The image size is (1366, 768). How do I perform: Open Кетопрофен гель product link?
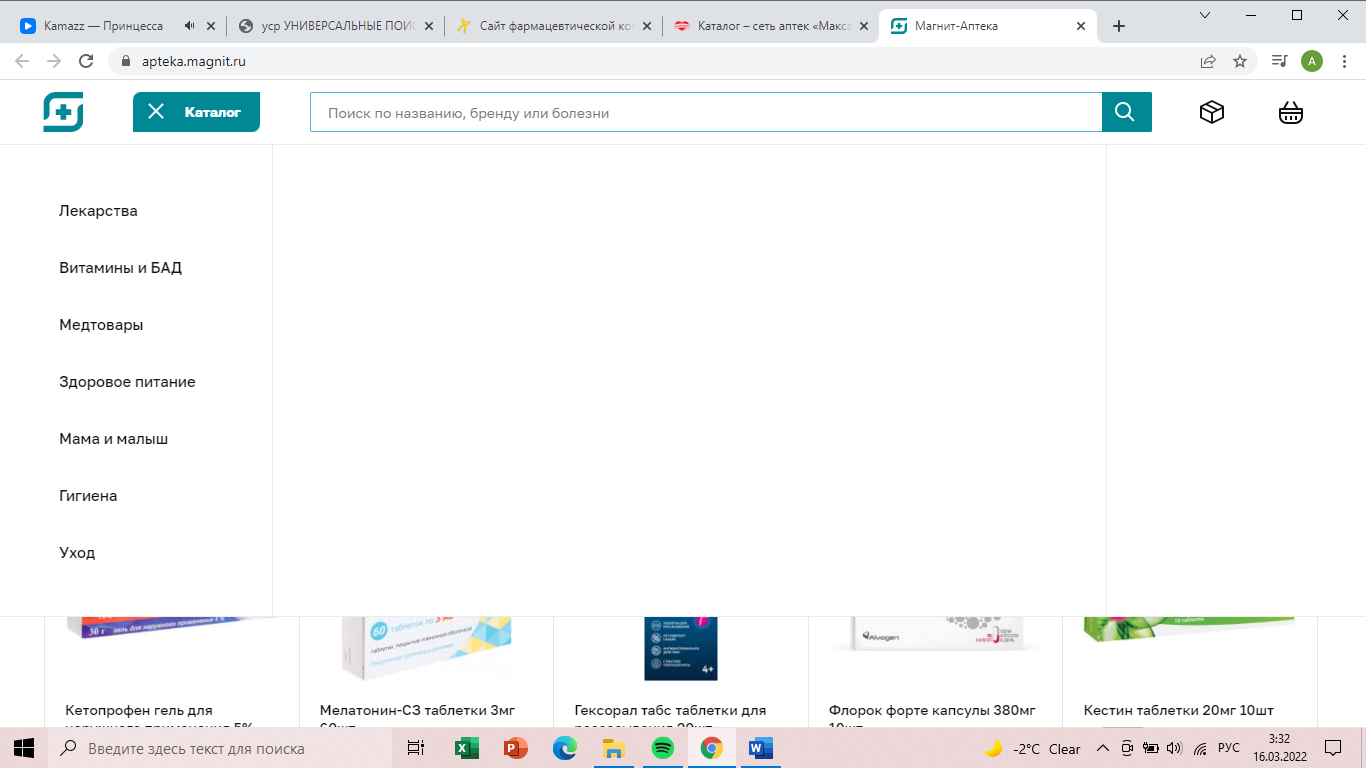159,717
